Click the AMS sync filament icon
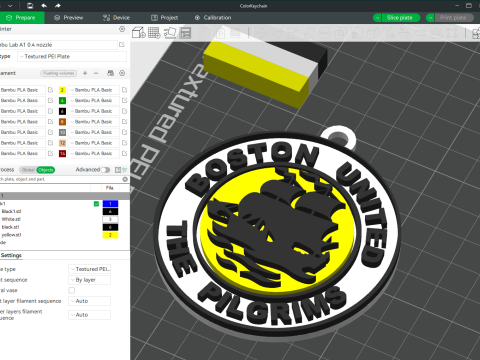 pos(110,73)
